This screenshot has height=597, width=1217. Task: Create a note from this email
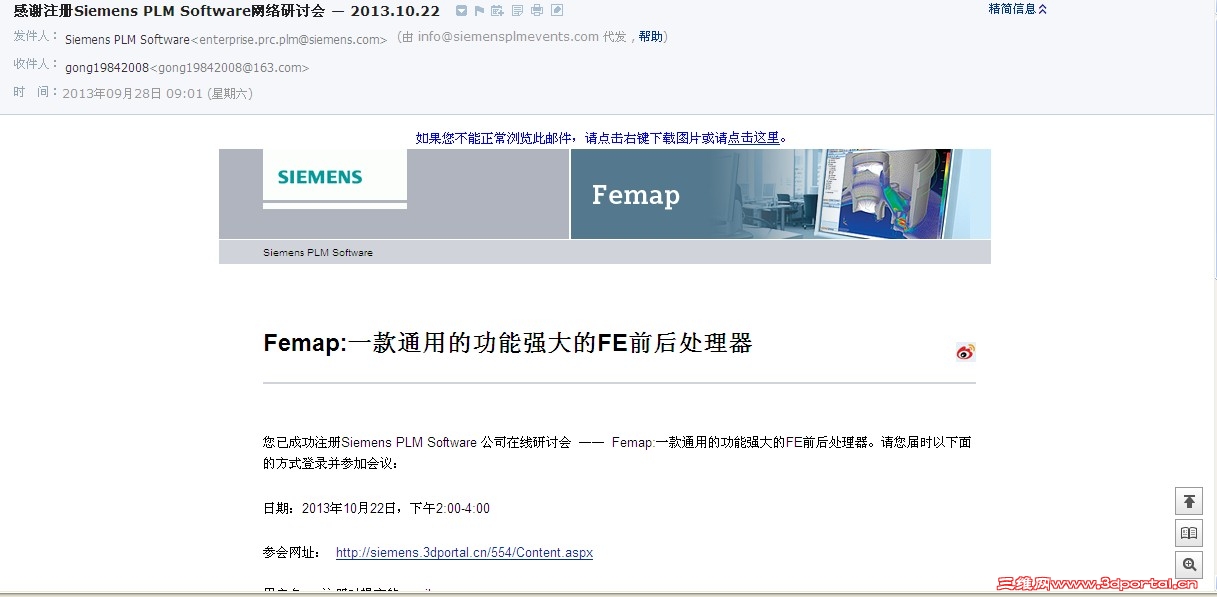tap(517, 11)
